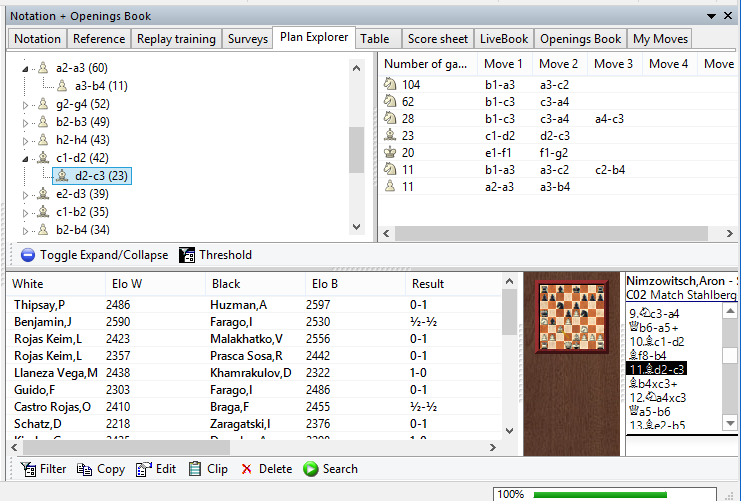Click the chessboard preview thumbnail
Viewport: 741px width, 501px height.
[572, 317]
